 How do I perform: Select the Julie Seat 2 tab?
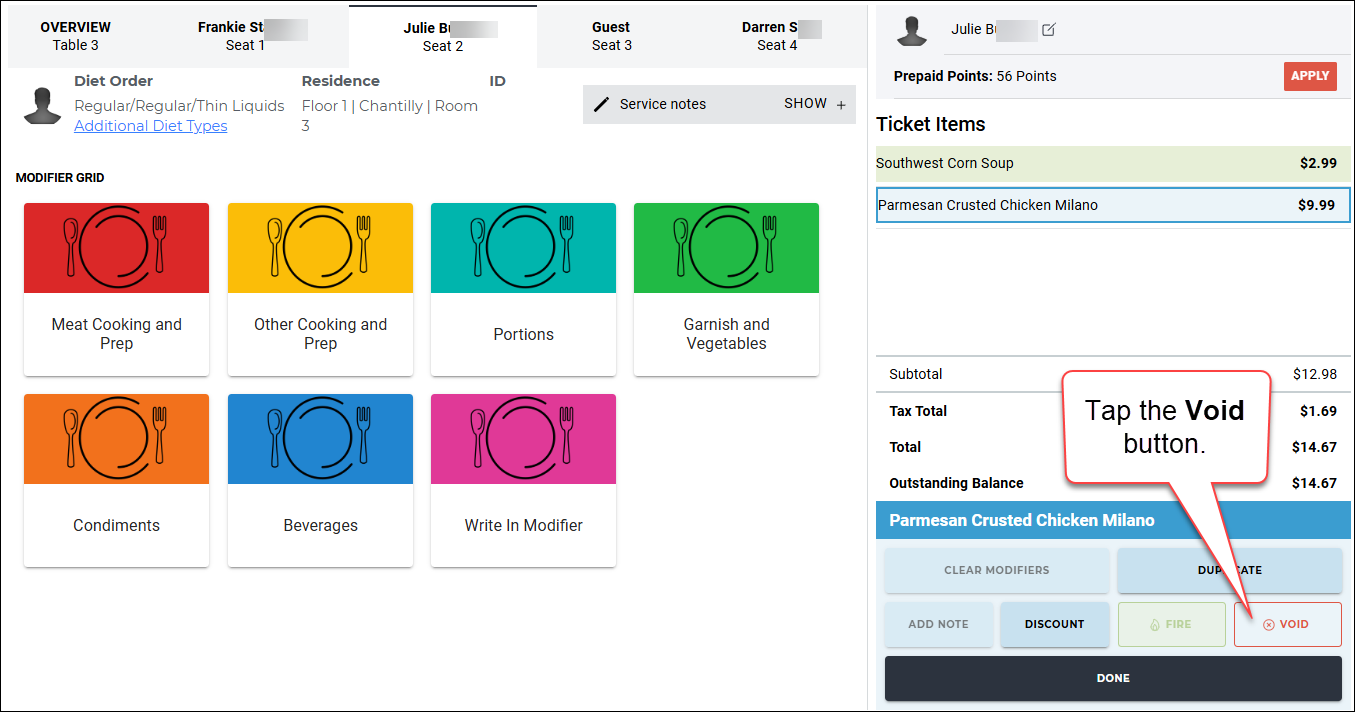443,36
